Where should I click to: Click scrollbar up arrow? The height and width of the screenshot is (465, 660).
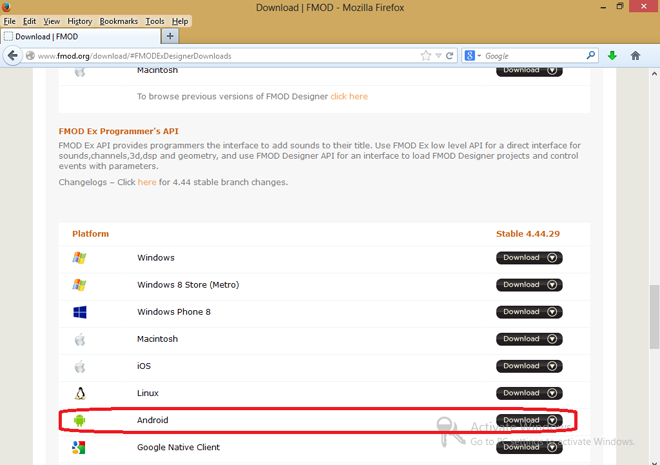(x=654, y=74)
